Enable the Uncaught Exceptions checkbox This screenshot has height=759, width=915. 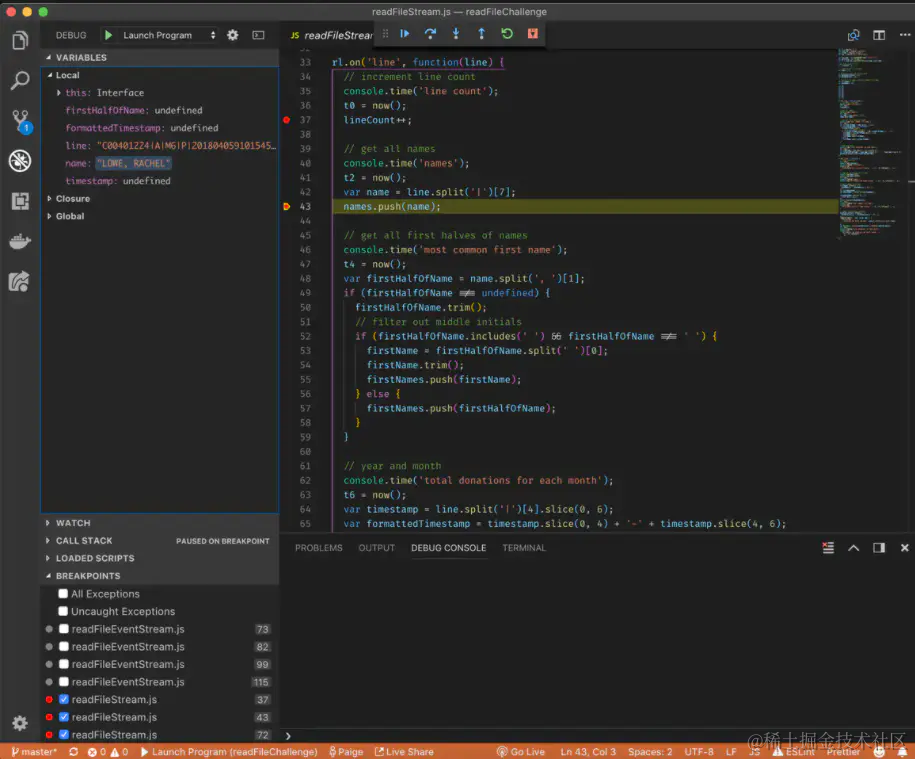coord(63,611)
